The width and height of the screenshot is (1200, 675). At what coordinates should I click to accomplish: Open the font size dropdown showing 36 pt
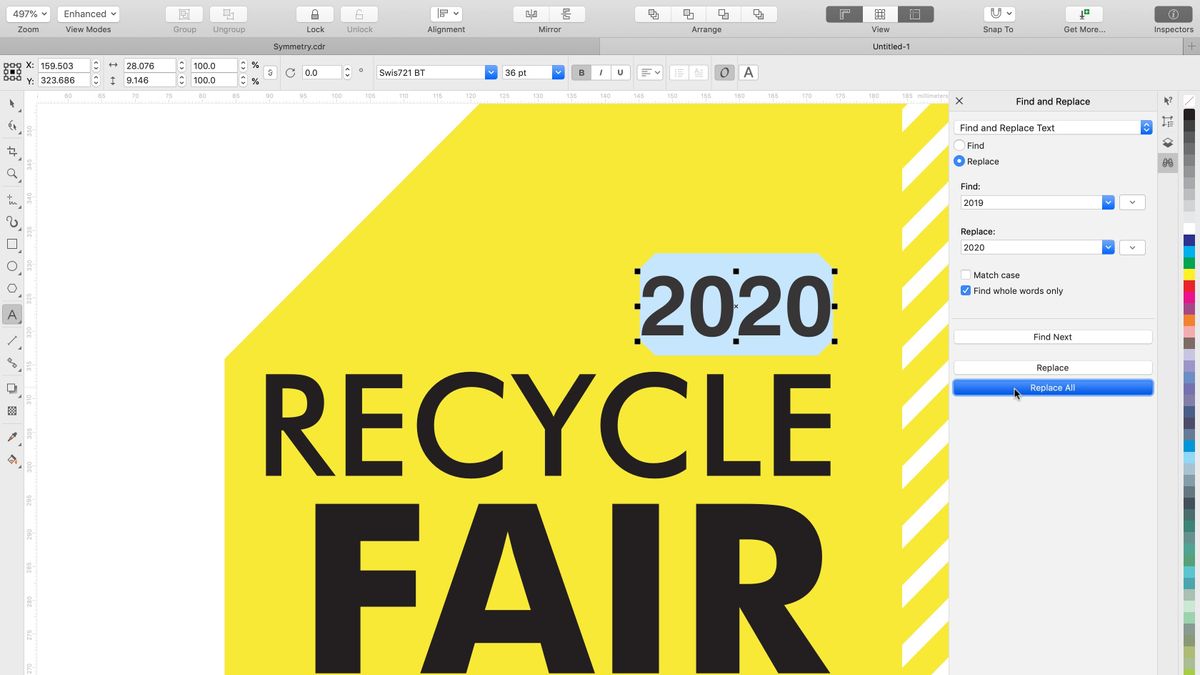click(558, 72)
